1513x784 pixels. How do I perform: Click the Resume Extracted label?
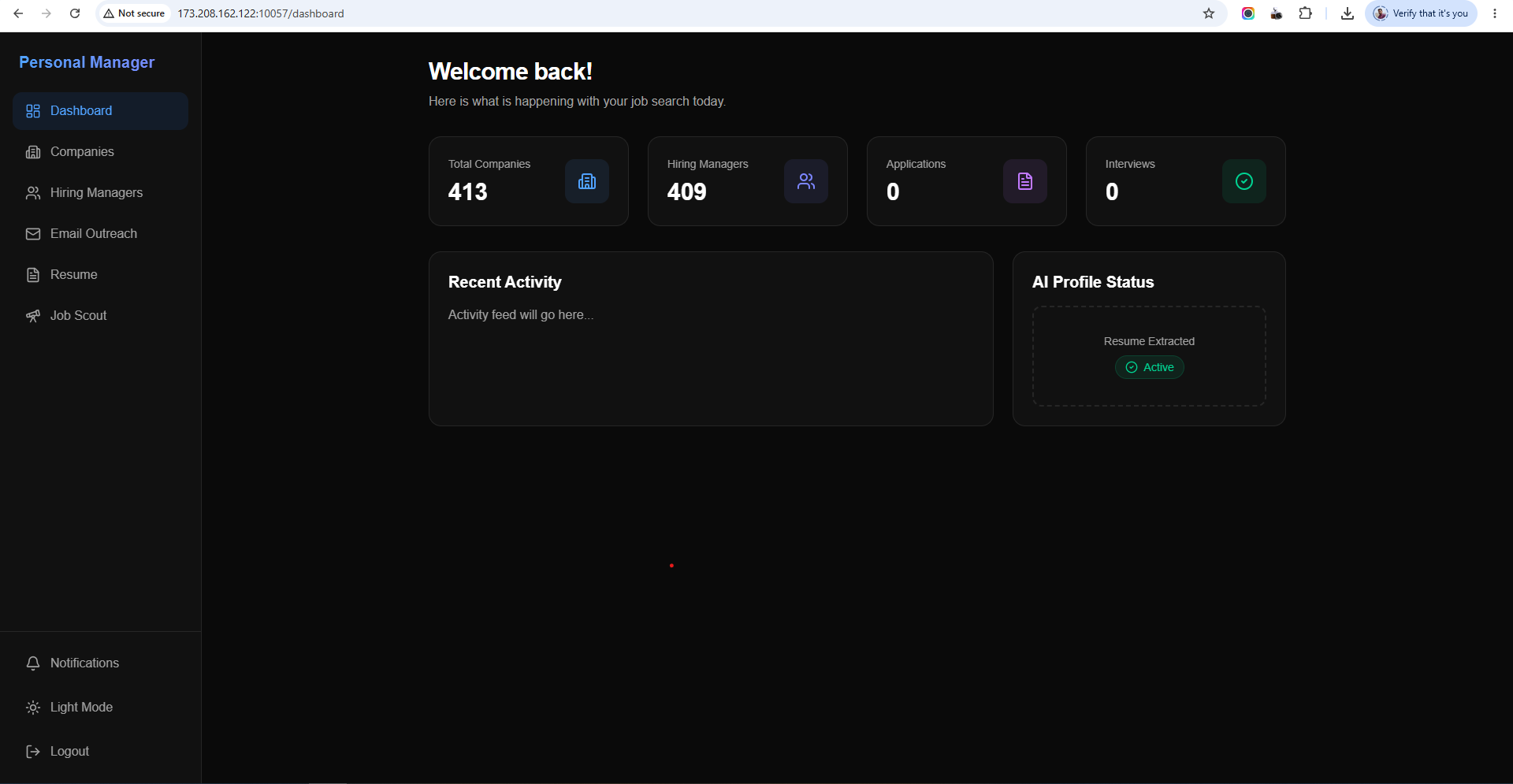pyautogui.click(x=1149, y=341)
